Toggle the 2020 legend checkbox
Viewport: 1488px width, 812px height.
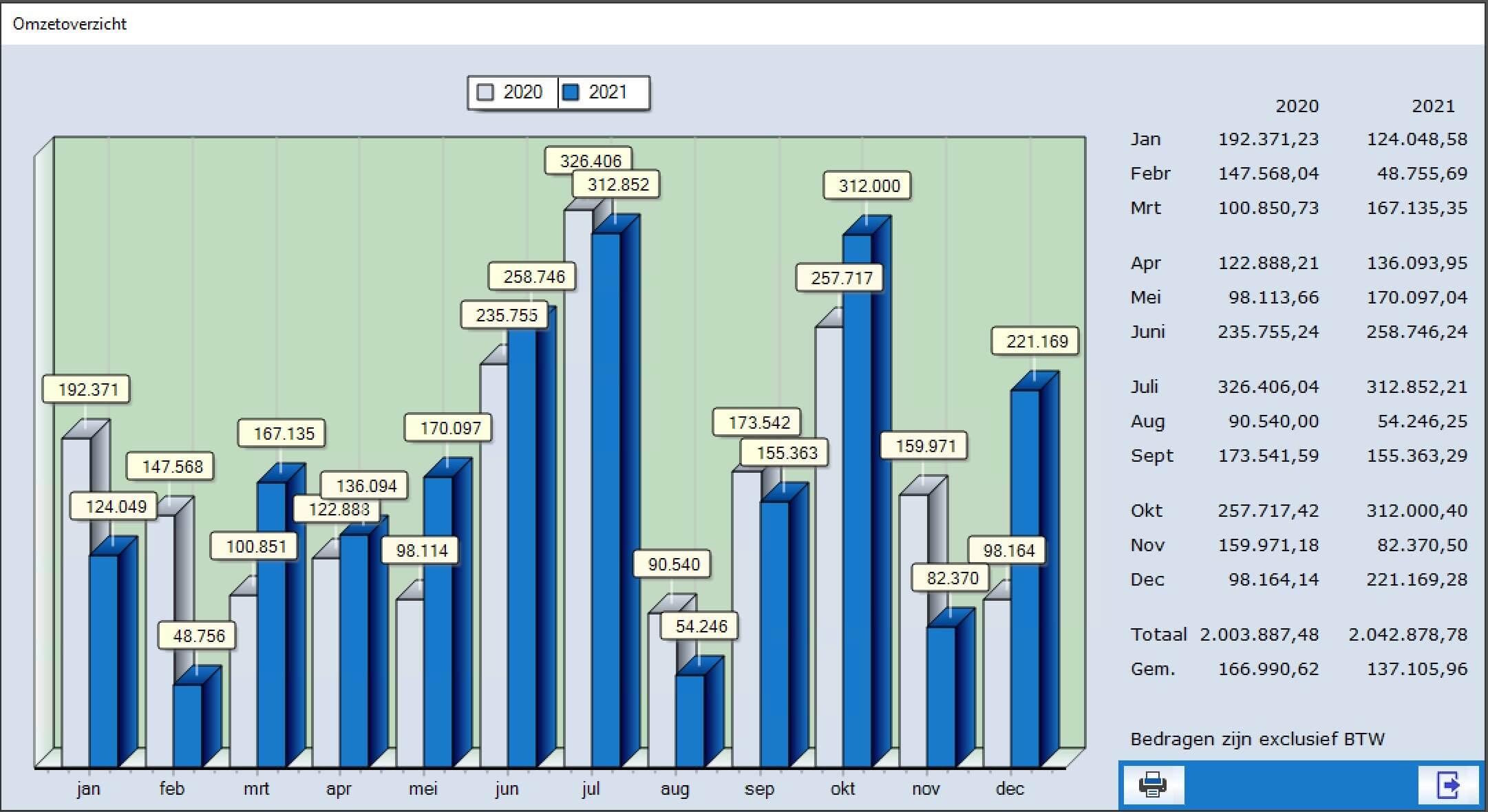pos(485,92)
